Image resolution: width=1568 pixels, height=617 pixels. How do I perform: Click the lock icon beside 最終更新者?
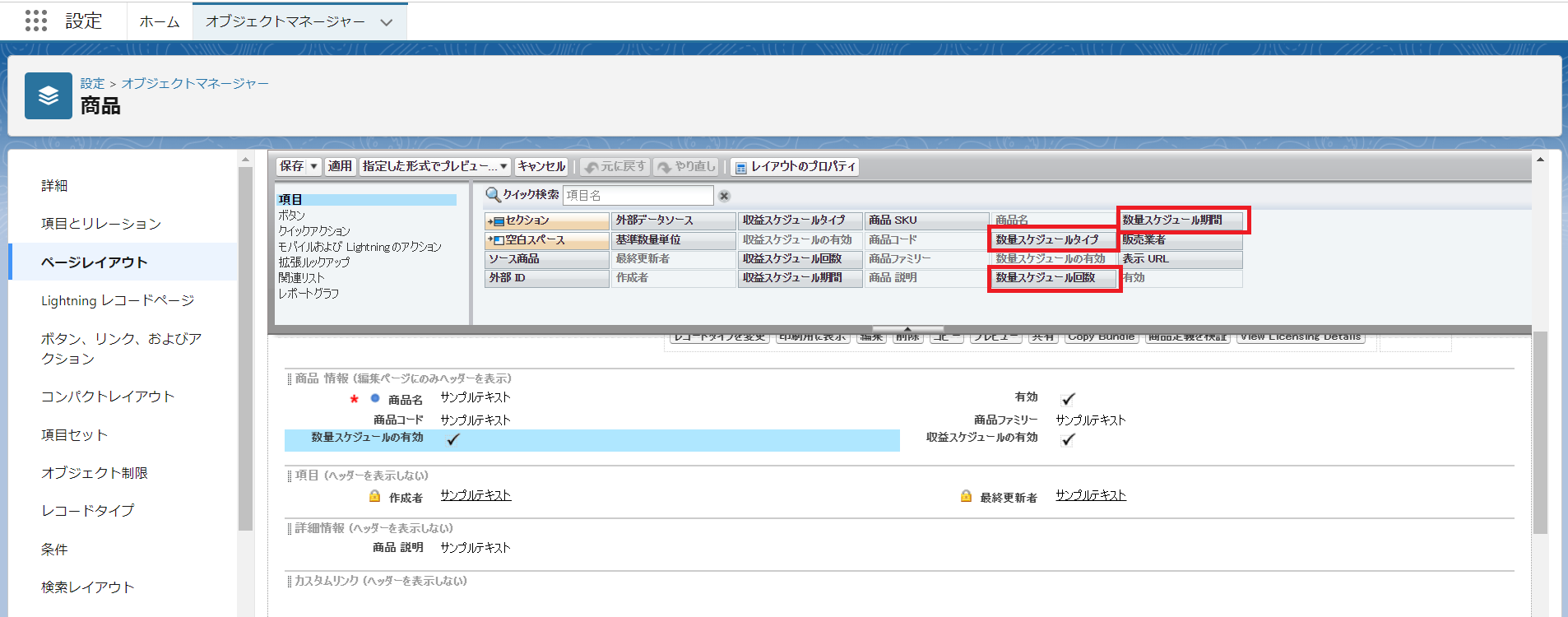(966, 496)
